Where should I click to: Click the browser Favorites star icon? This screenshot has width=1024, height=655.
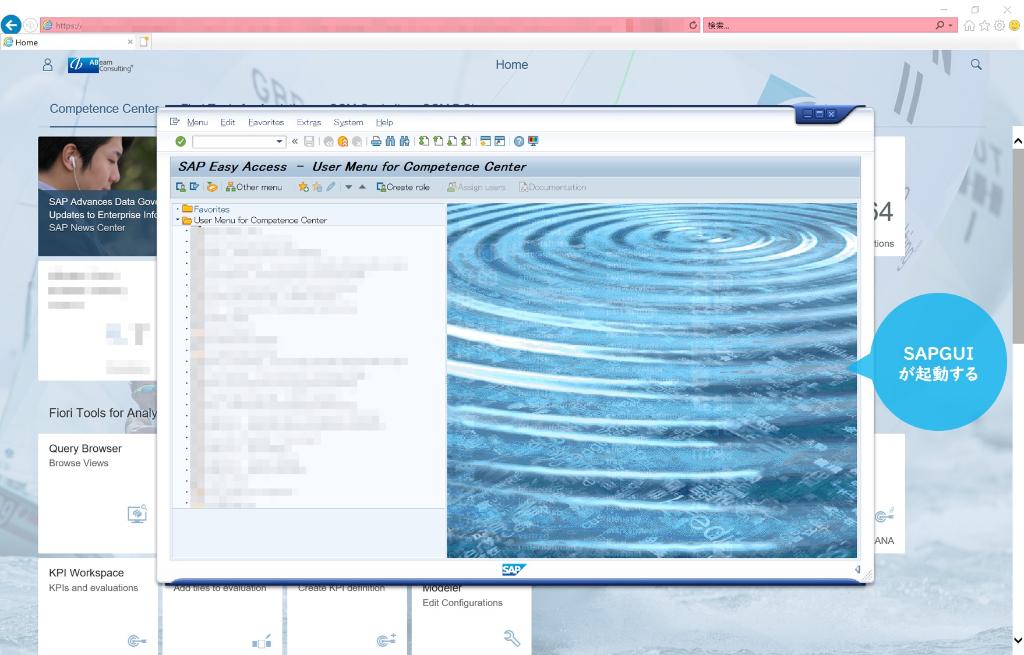pyautogui.click(x=984, y=25)
